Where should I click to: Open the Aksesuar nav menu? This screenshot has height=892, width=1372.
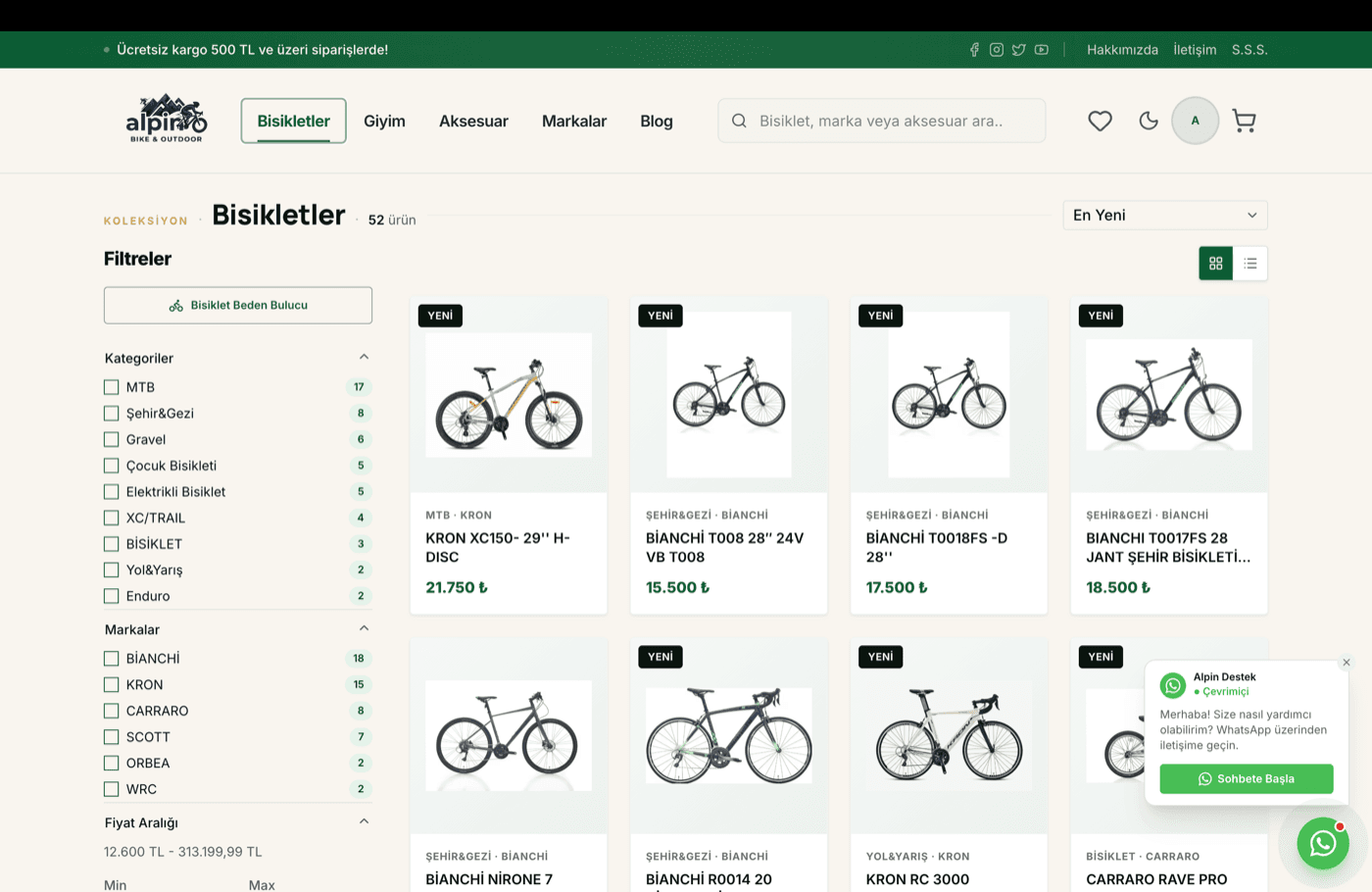pyautogui.click(x=473, y=121)
